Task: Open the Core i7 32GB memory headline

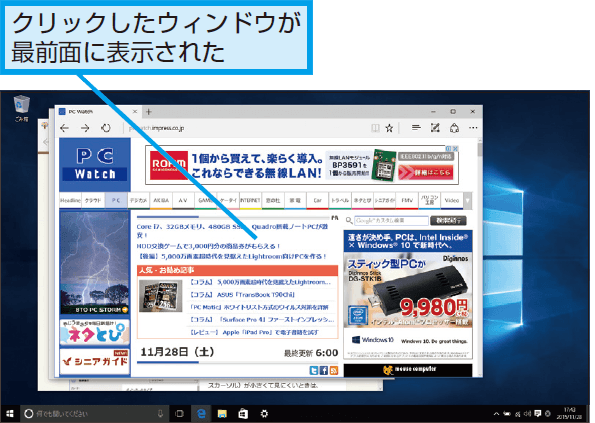Action: pos(232,230)
